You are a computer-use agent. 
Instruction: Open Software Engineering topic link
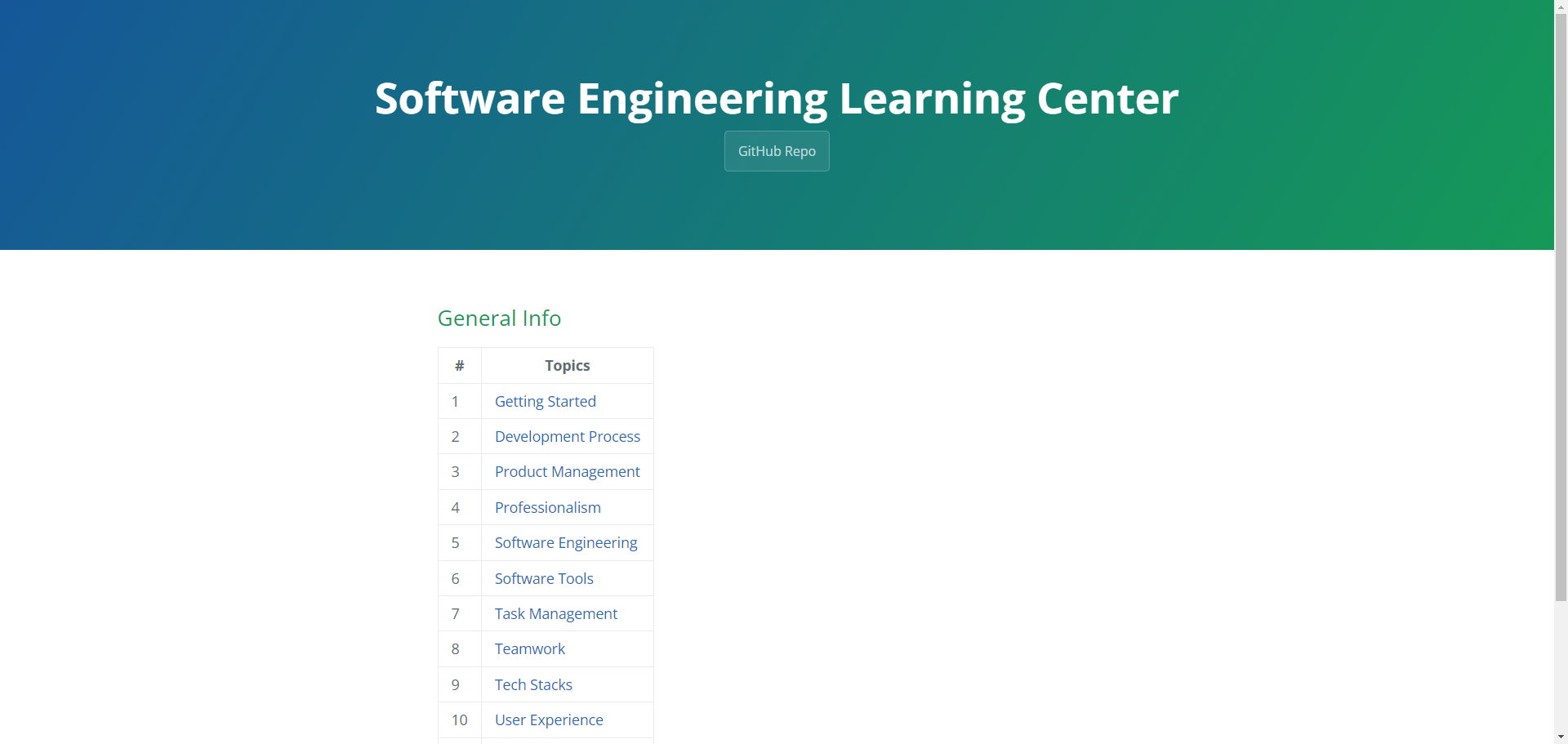pos(565,543)
